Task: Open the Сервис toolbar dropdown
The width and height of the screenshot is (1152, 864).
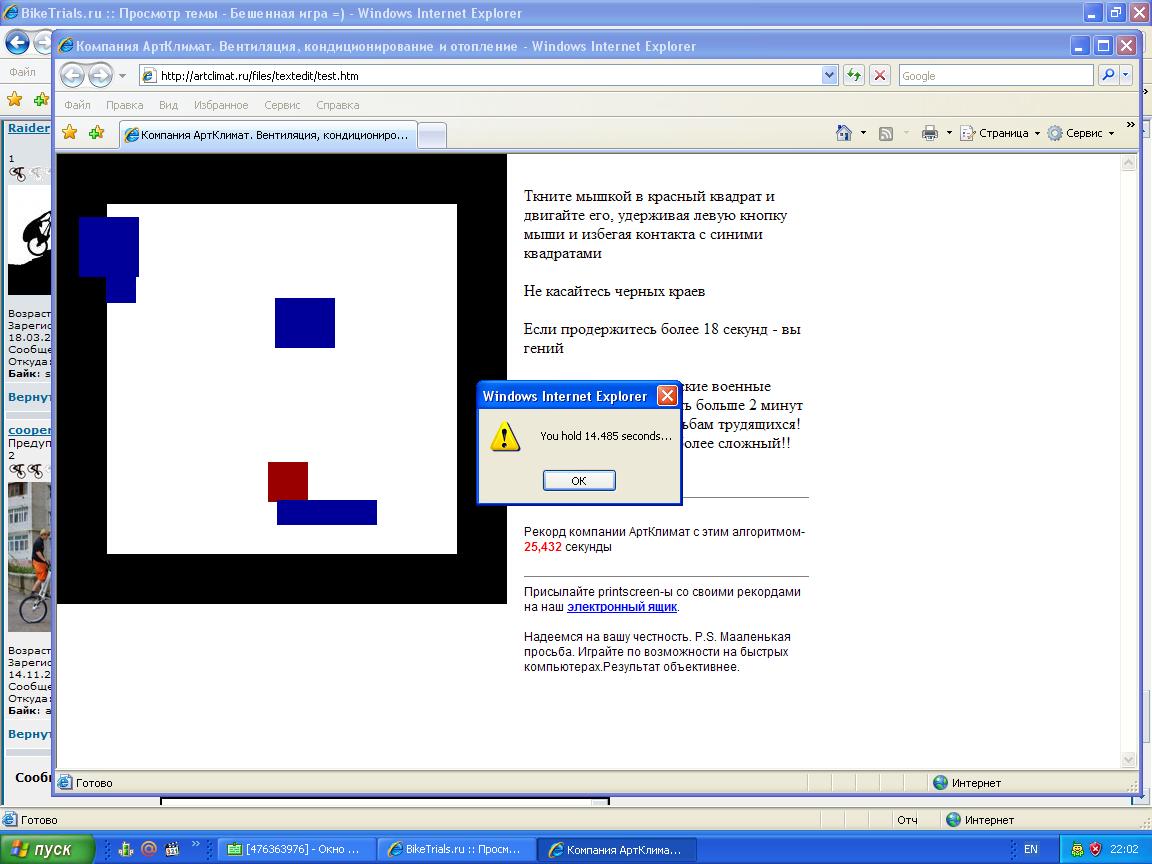Action: [x=1082, y=133]
